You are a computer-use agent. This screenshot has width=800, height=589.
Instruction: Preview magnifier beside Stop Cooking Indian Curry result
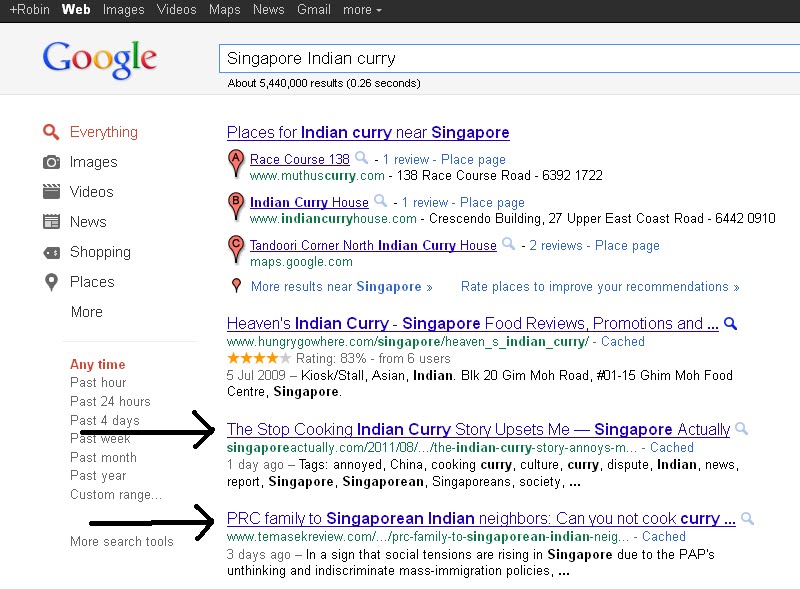741,429
